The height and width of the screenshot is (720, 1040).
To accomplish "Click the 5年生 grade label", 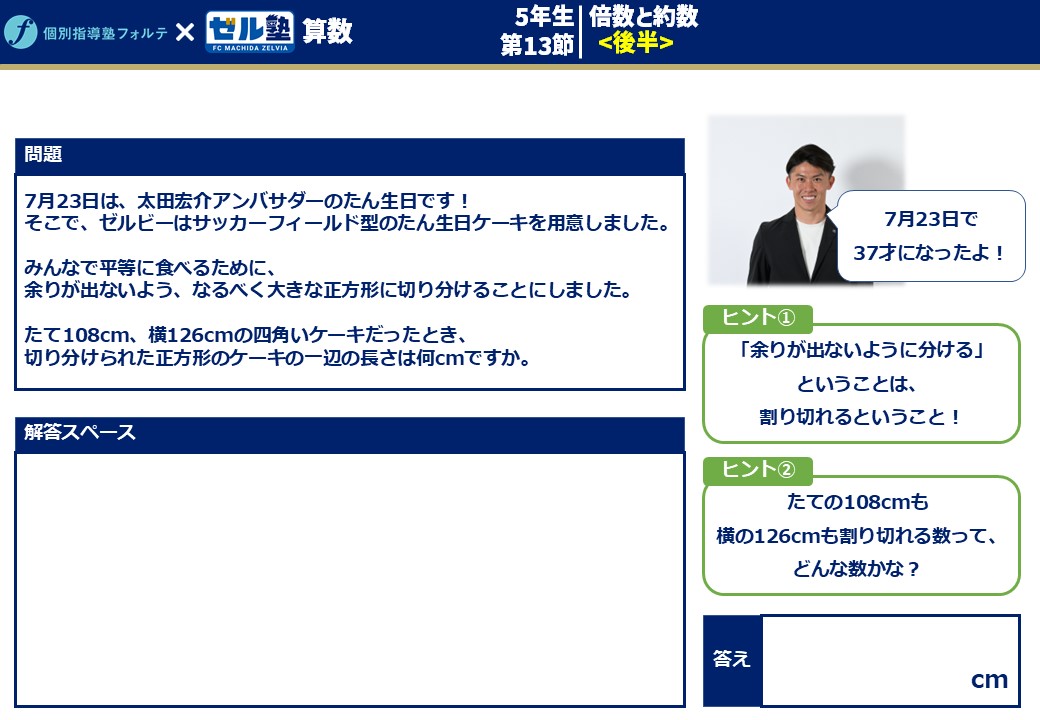I will pos(544,16).
